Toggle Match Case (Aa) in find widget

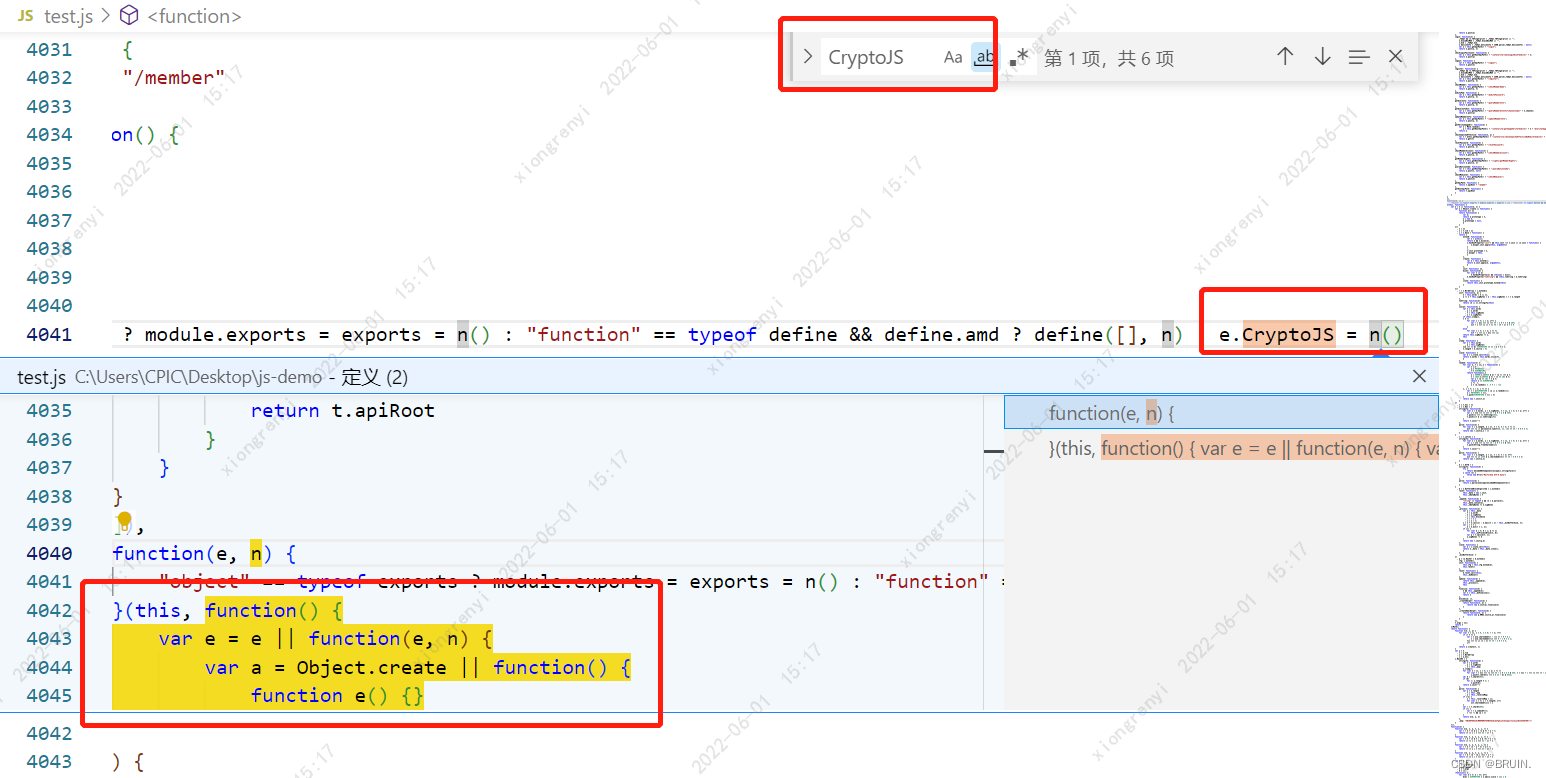pyautogui.click(x=953, y=57)
